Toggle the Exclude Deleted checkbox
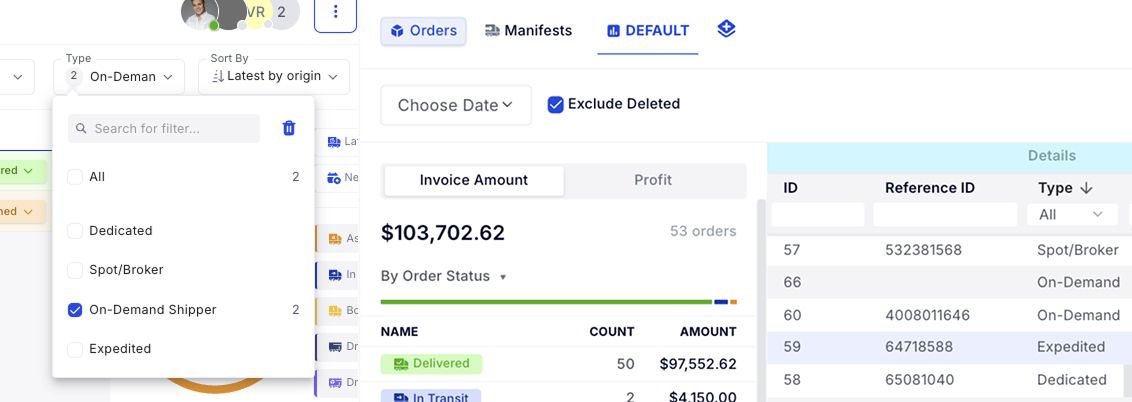 click(556, 104)
